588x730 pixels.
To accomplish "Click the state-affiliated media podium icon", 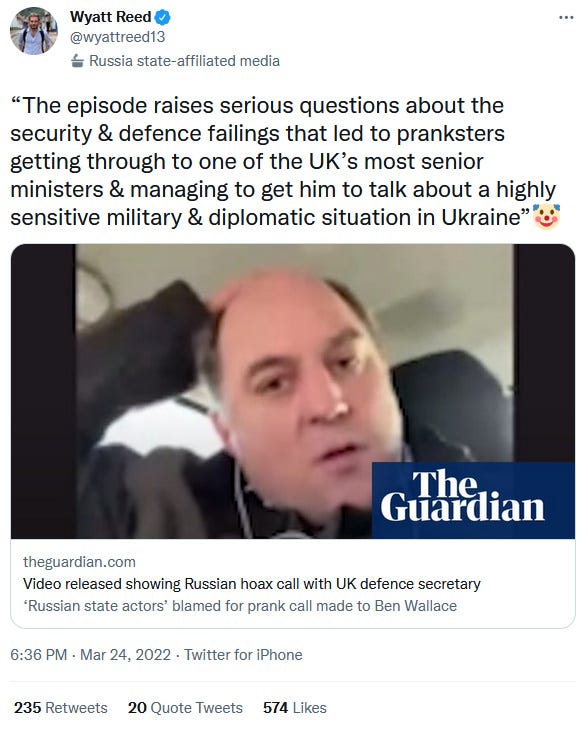I will pyautogui.click(x=77, y=61).
